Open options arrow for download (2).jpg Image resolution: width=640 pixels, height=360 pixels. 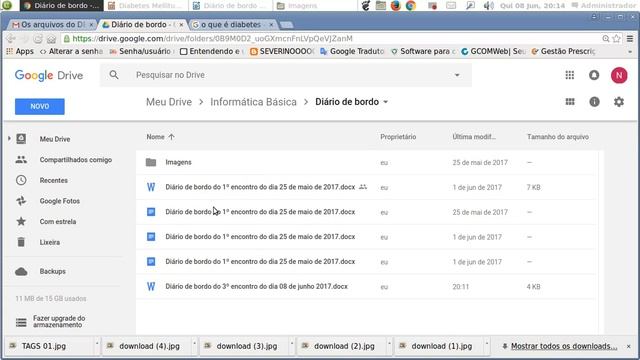389,344
